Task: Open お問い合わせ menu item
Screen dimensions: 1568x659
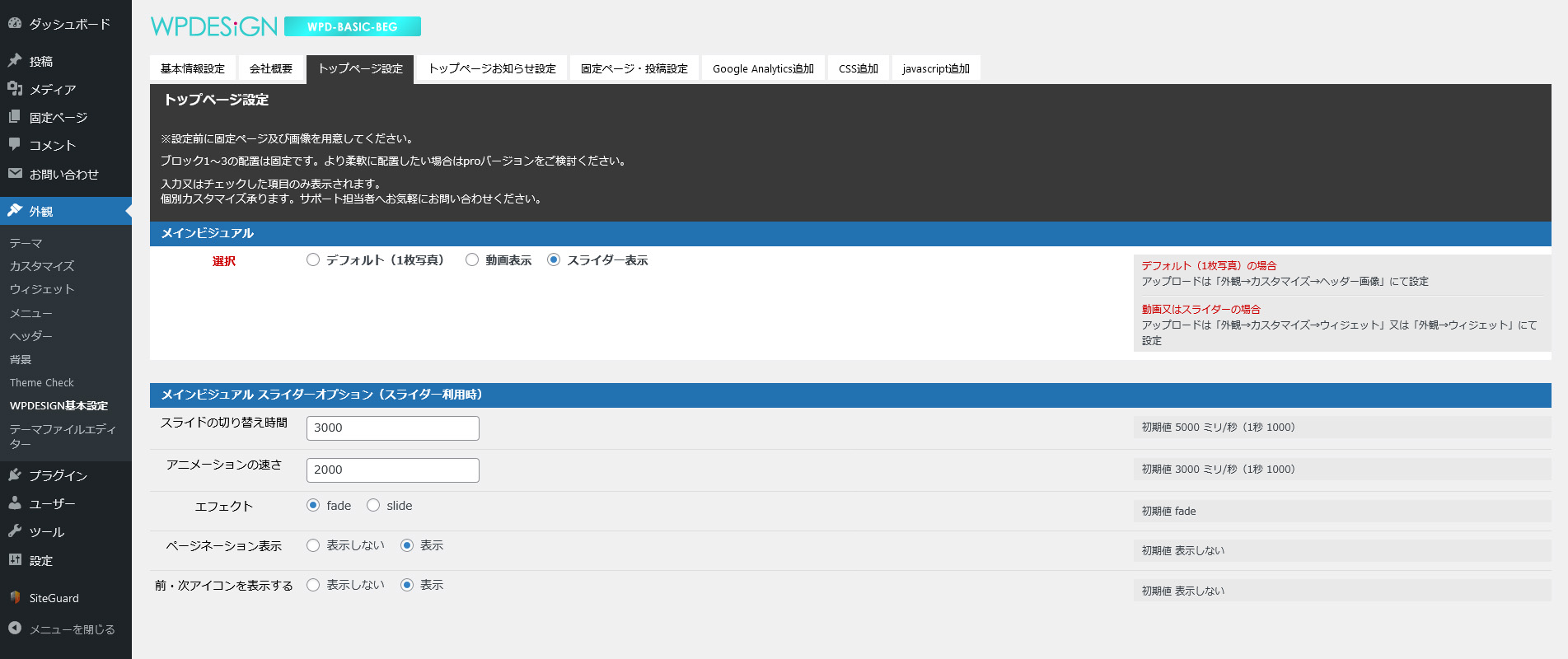Action: (66, 174)
